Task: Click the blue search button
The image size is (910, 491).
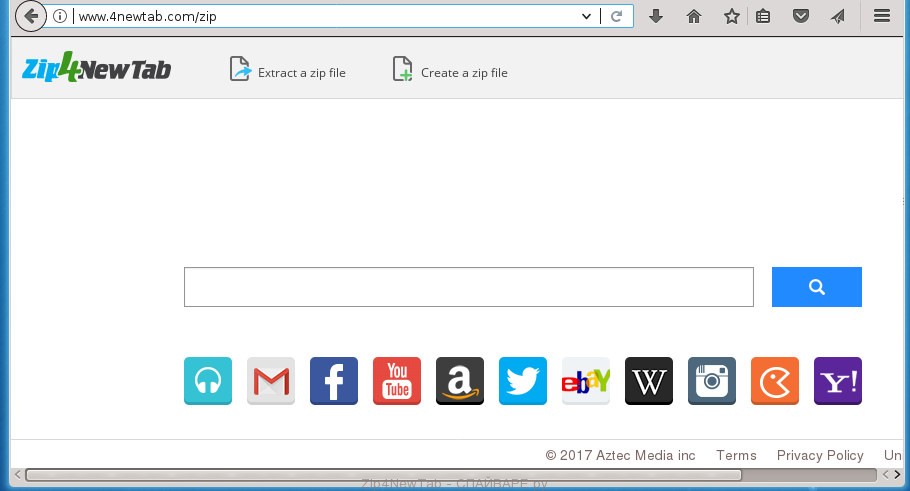Action: tap(817, 287)
